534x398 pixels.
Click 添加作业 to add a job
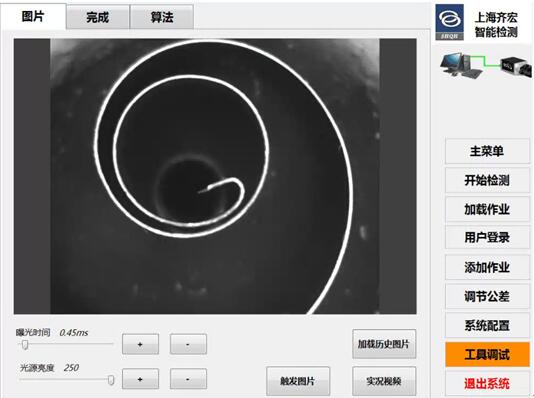487,267
